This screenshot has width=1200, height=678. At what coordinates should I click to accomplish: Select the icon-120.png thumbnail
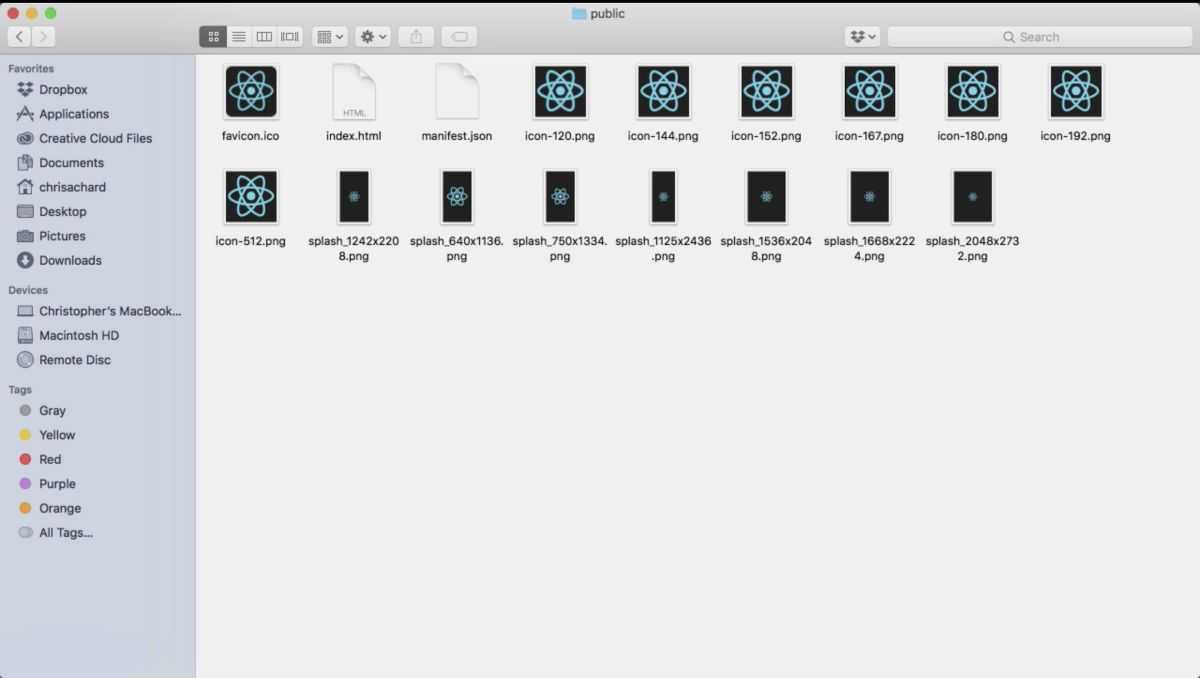coord(560,92)
